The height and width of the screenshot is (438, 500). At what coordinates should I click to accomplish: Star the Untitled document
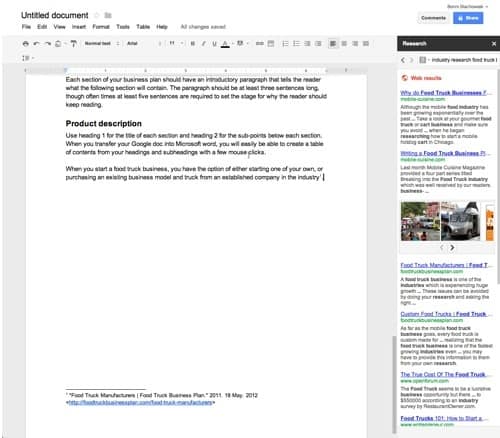click(x=97, y=15)
